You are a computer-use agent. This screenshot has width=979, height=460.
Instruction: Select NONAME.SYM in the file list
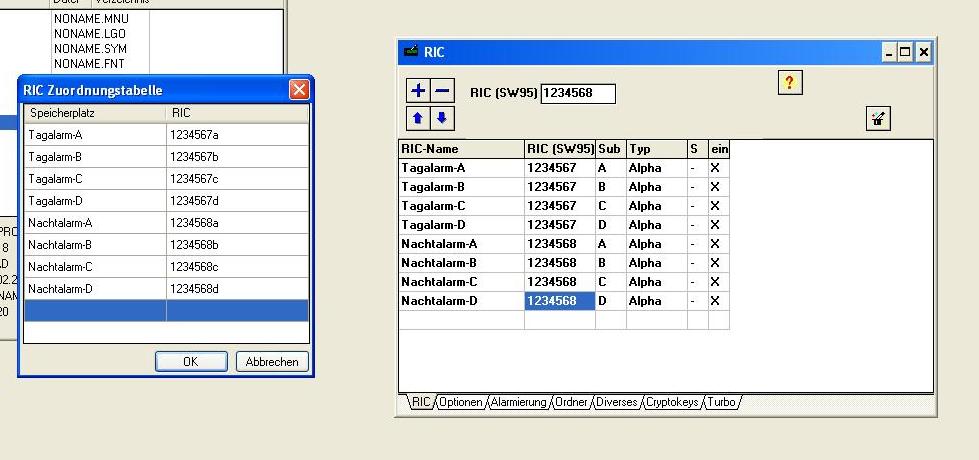click(x=90, y=49)
